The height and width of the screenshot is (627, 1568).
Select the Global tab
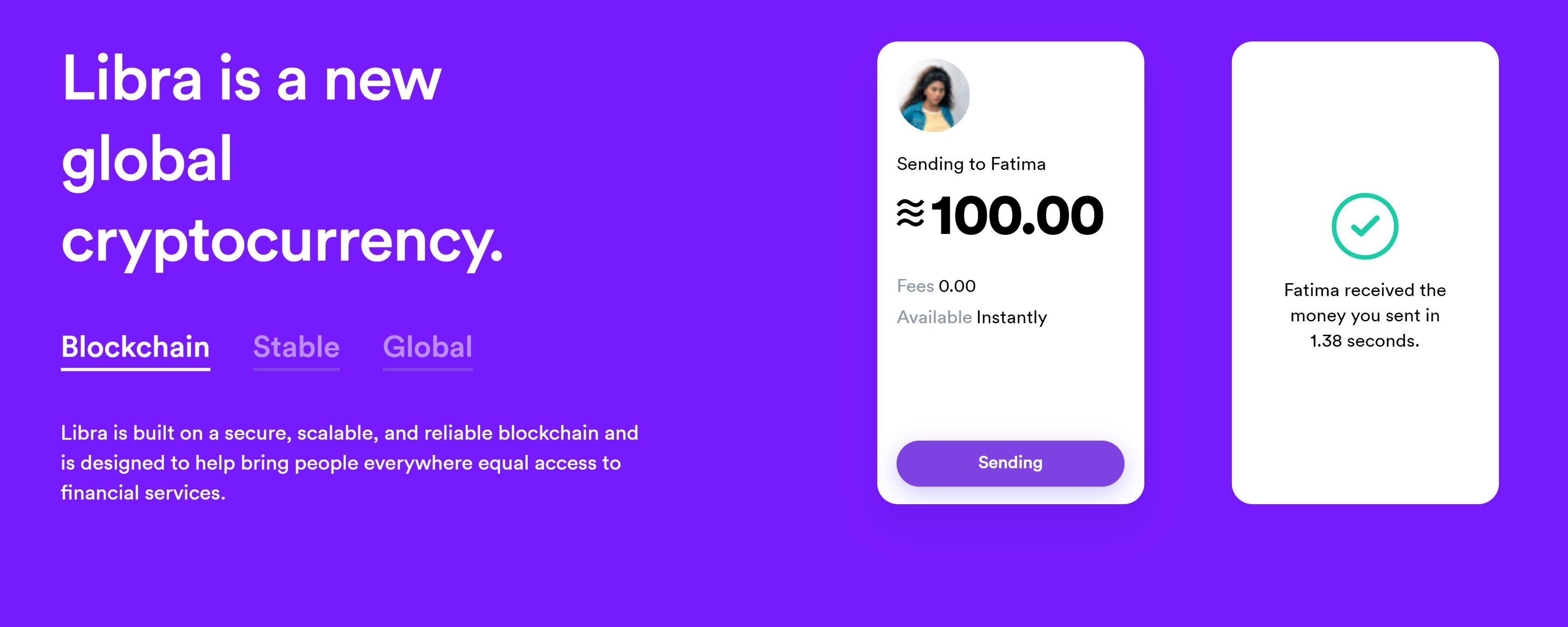tap(427, 347)
